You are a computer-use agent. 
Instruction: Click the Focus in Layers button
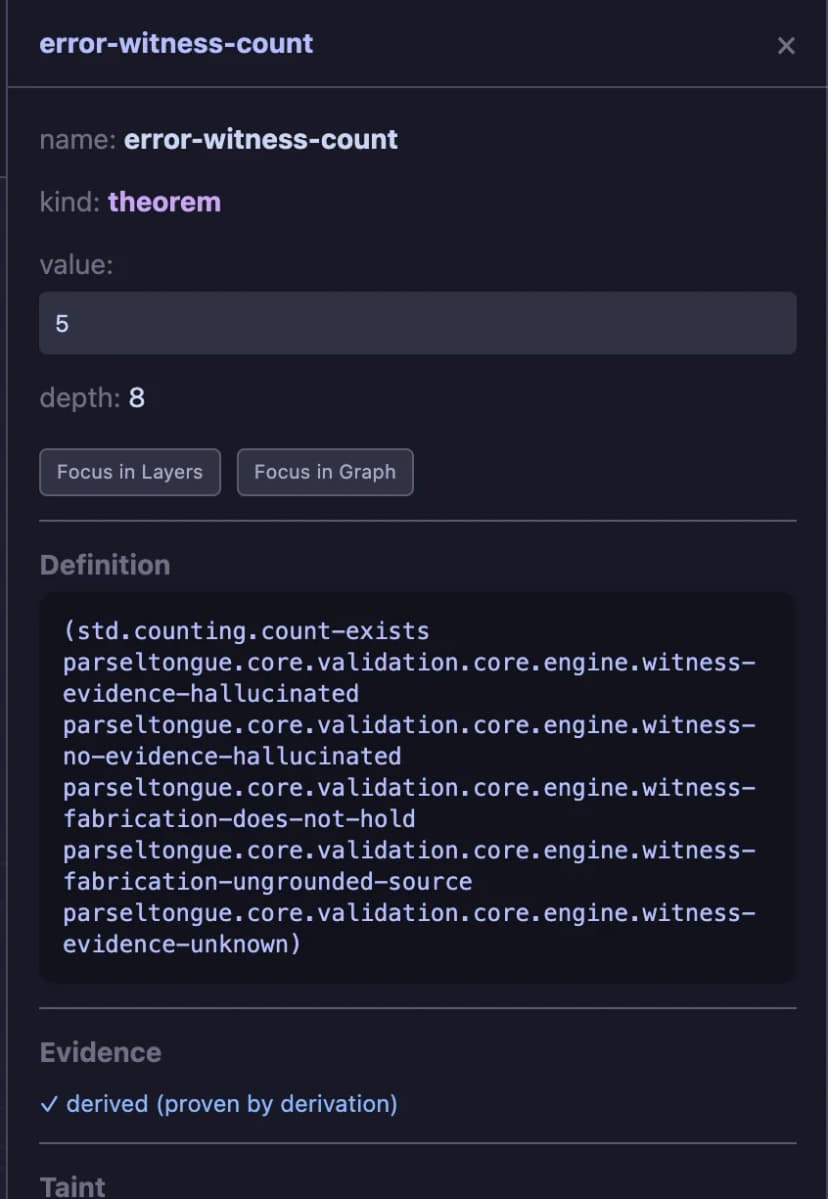pyautogui.click(x=130, y=472)
